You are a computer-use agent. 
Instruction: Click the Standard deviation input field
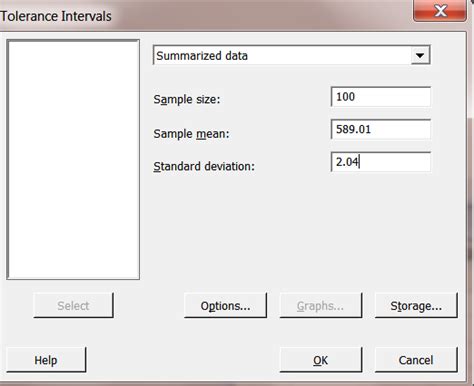click(x=381, y=162)
